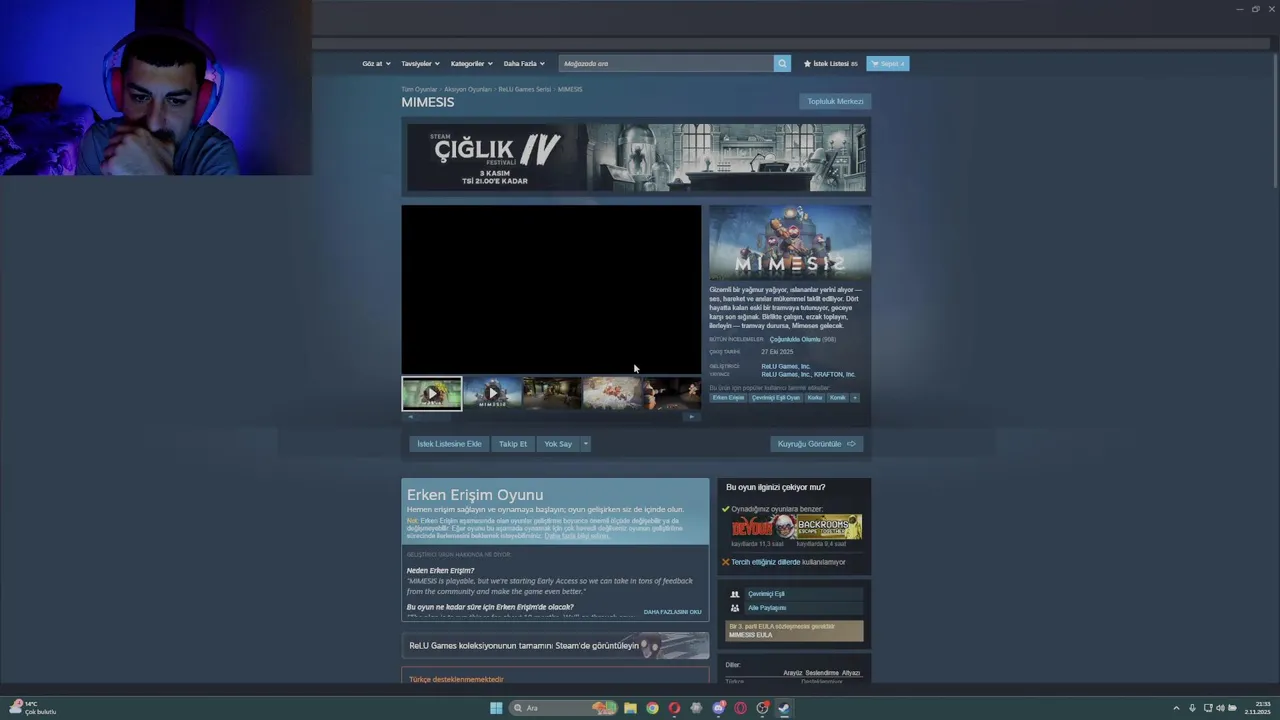Screen dimensions: 1280x720
Task: Click the Çevrimiçi Eşli co-op icon
Action: point(735,594)
